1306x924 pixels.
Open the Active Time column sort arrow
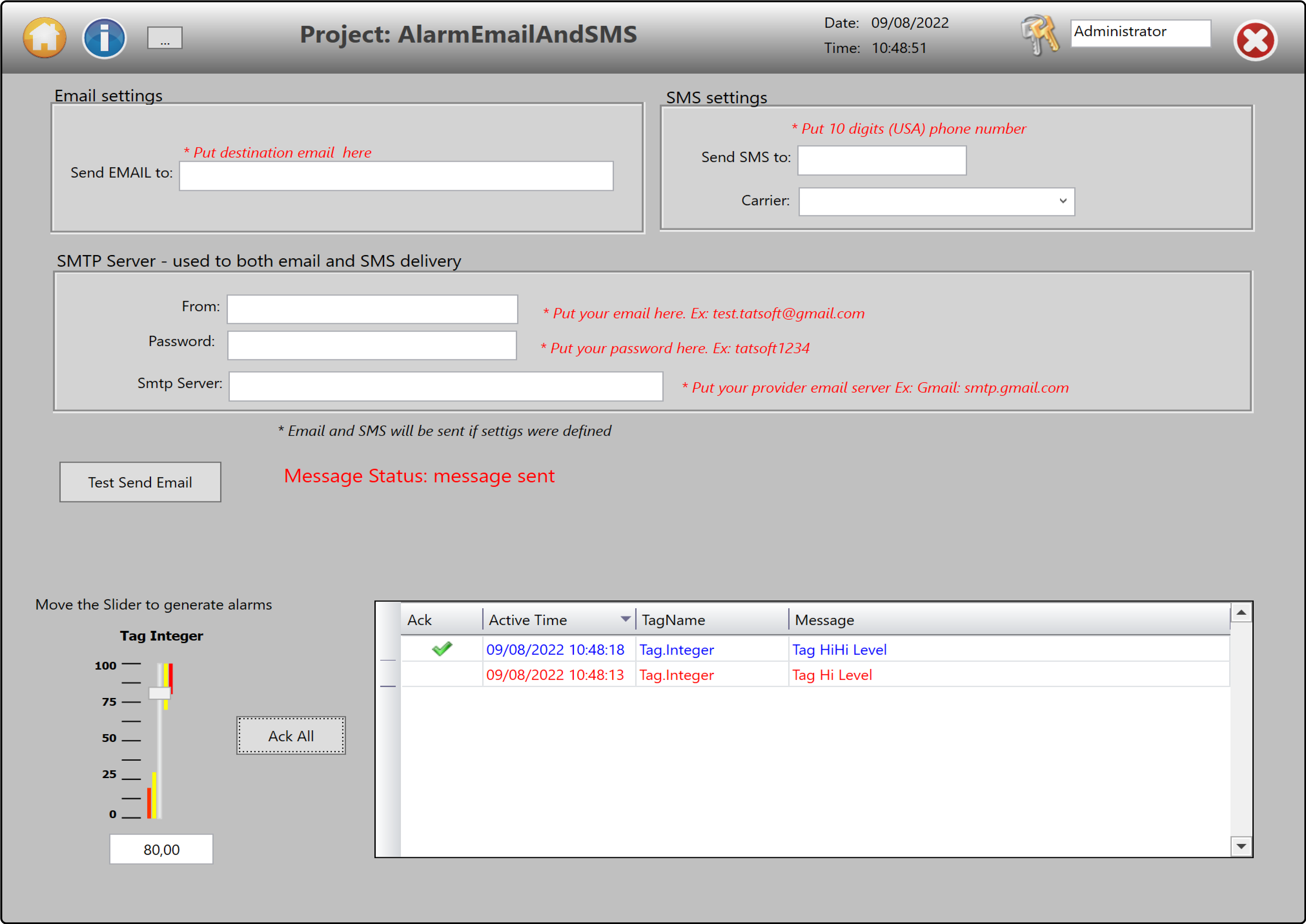[625, 619]
